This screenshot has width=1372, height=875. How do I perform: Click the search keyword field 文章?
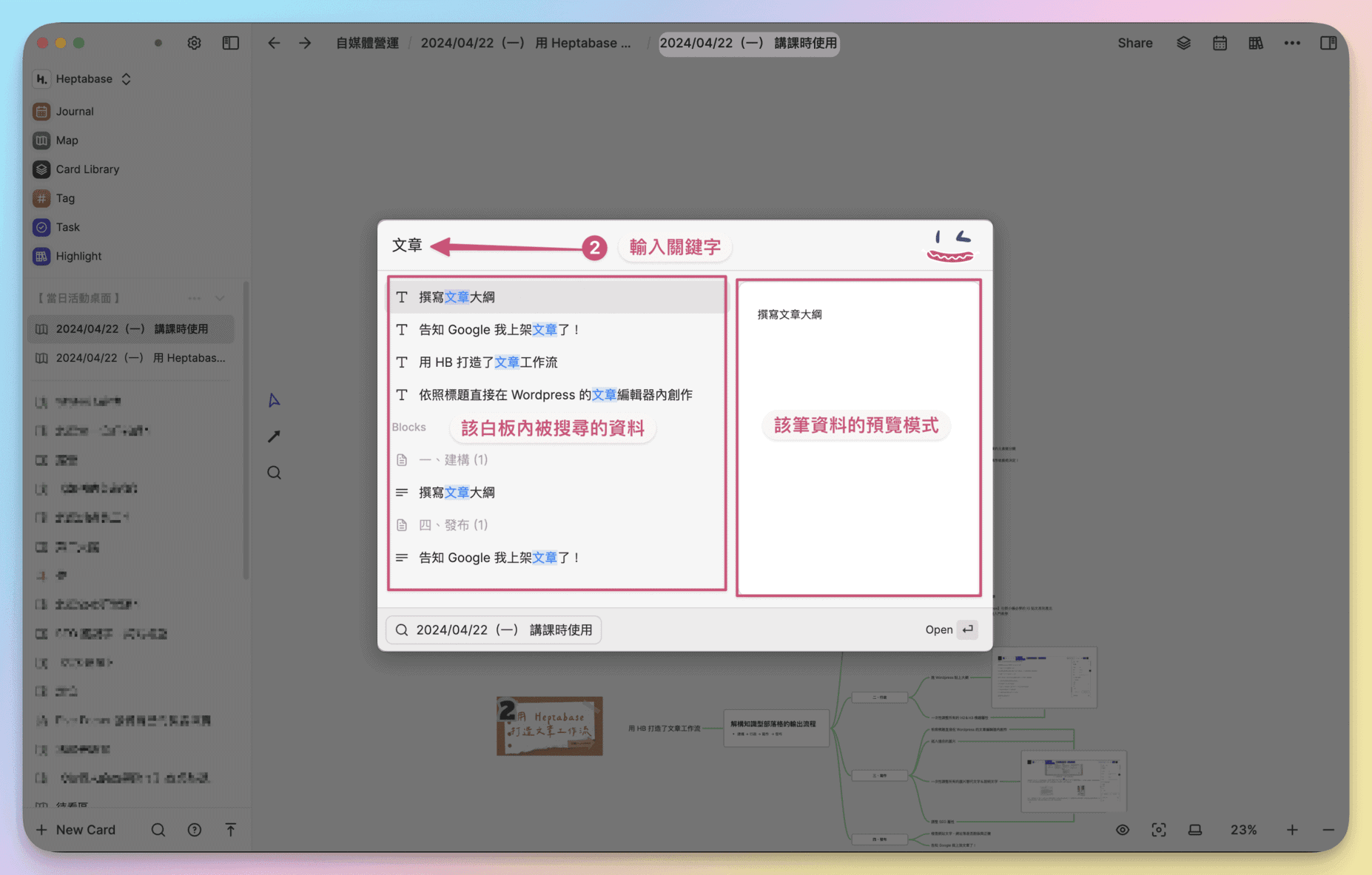point(407,246)
